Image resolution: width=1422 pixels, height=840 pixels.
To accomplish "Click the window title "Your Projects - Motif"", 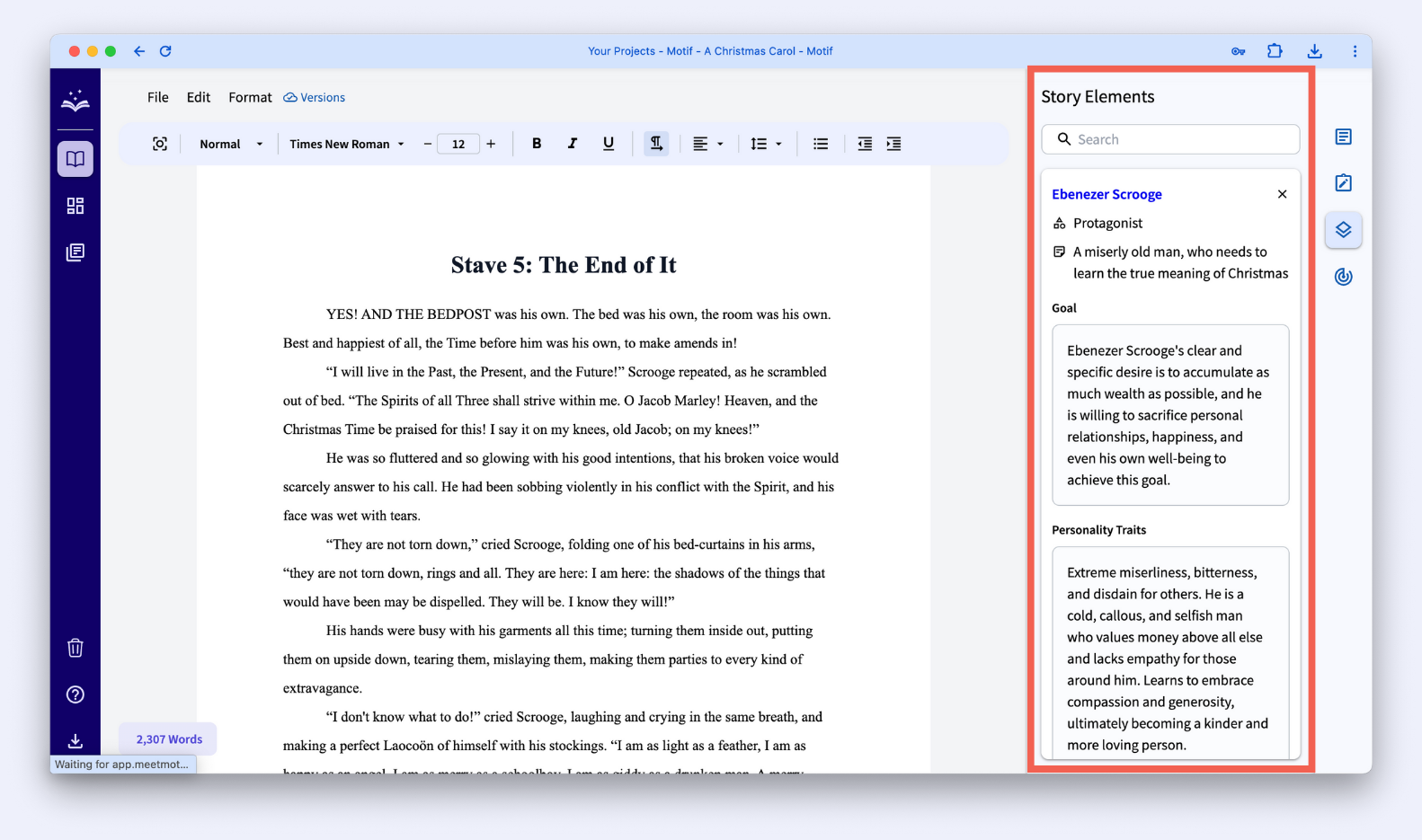I will point(641,51).
